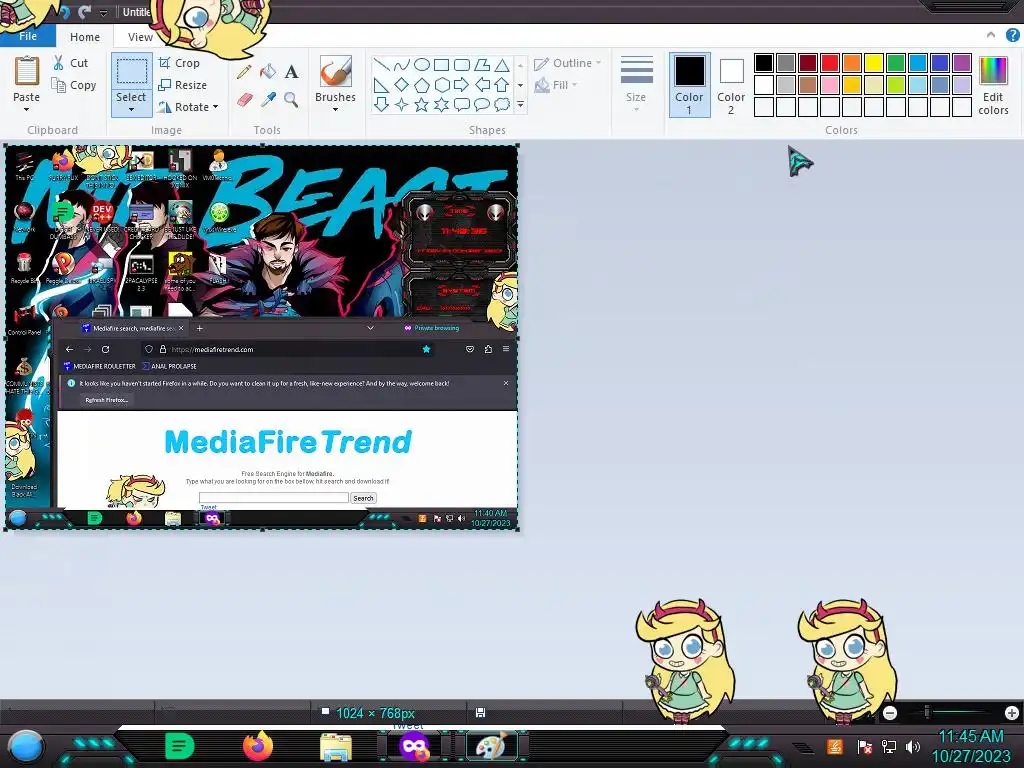Choose the Oval callout shape
This screenshot has width=1024, height=768.
tap(482, 104)
